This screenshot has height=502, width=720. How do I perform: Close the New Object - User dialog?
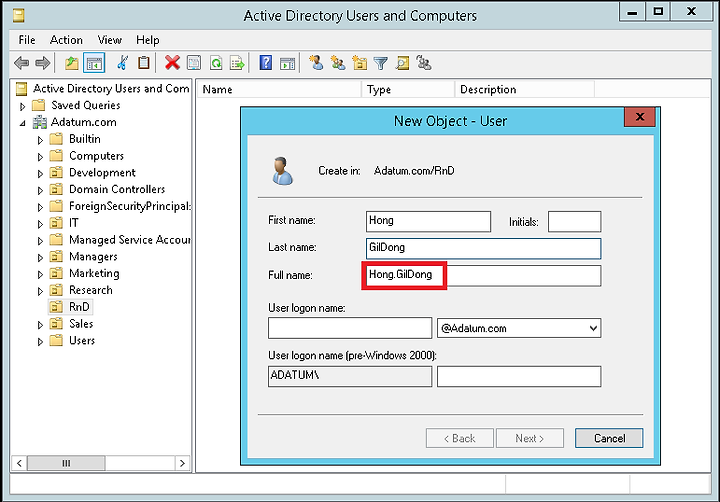coord(640,117)
